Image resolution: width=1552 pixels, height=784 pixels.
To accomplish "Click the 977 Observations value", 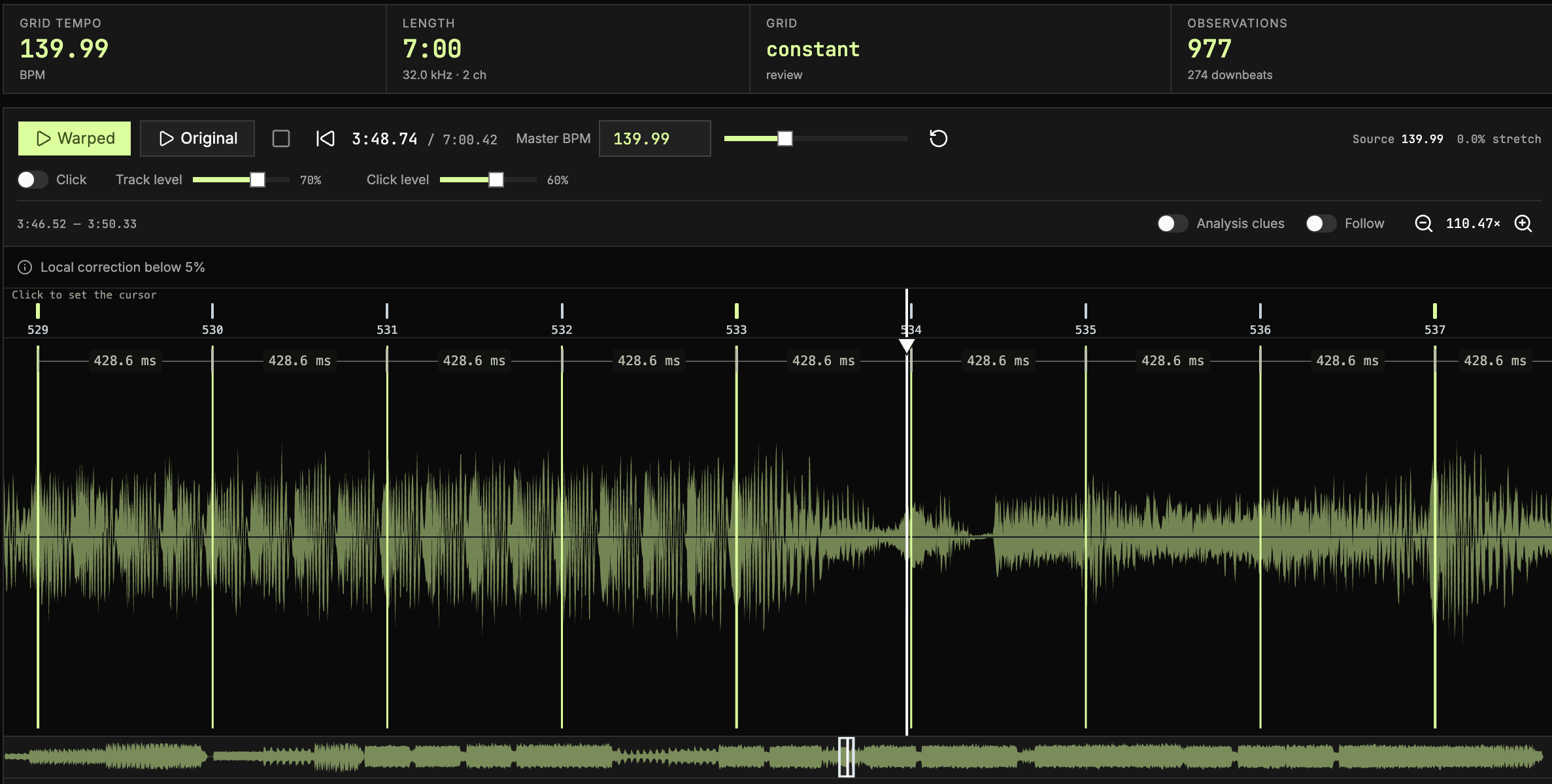I will tap(1209, 49).
